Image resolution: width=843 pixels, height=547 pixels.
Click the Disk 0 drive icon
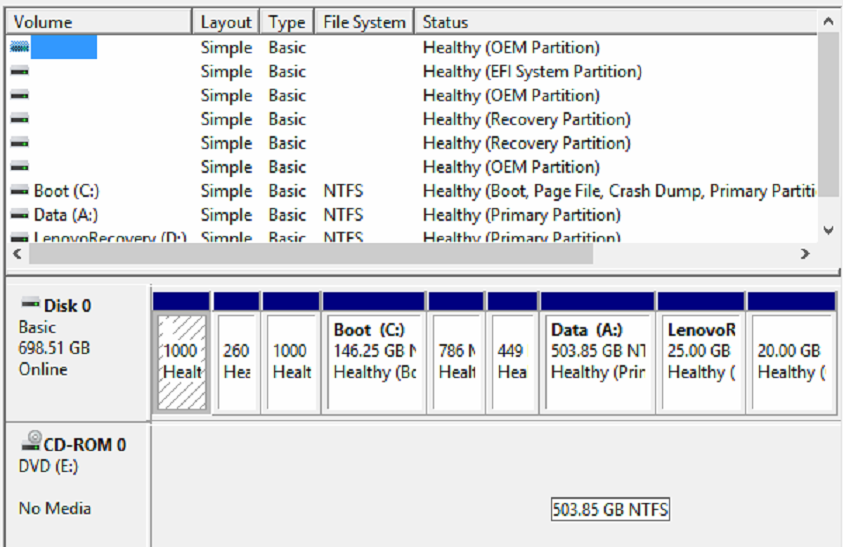pos(30,304)
